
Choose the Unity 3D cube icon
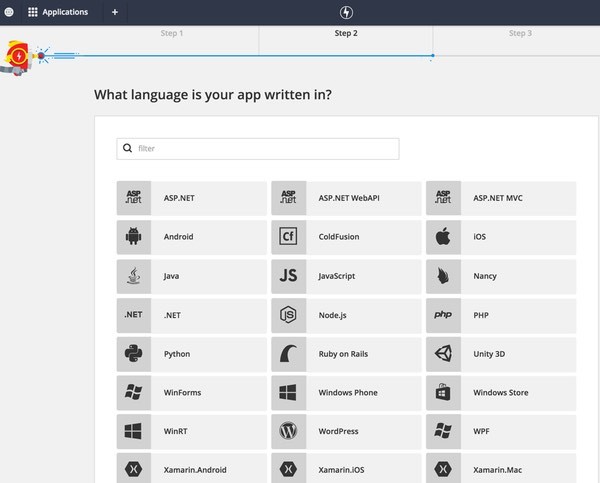coord(443,353)
